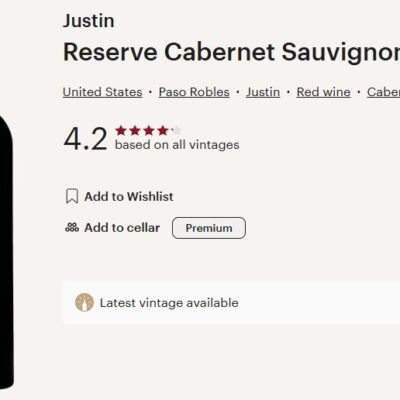
Task: Select the first red rating star
Action: pos(121,131)
